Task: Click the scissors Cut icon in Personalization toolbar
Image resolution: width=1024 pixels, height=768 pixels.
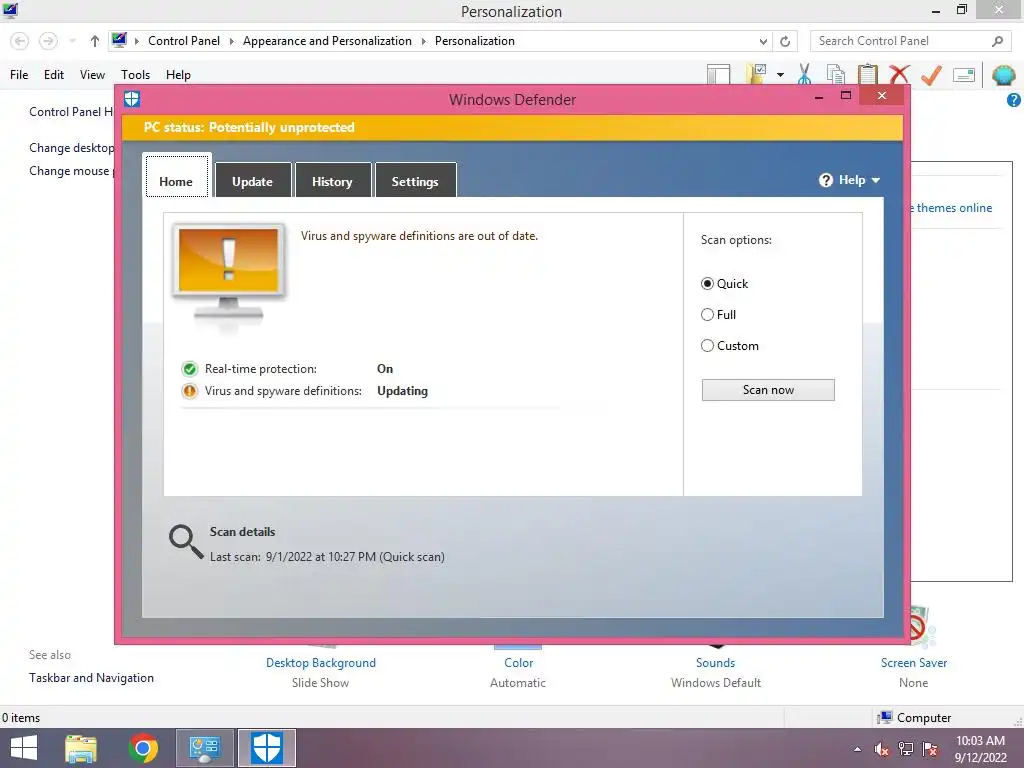Action: click(x=805, y=74)
